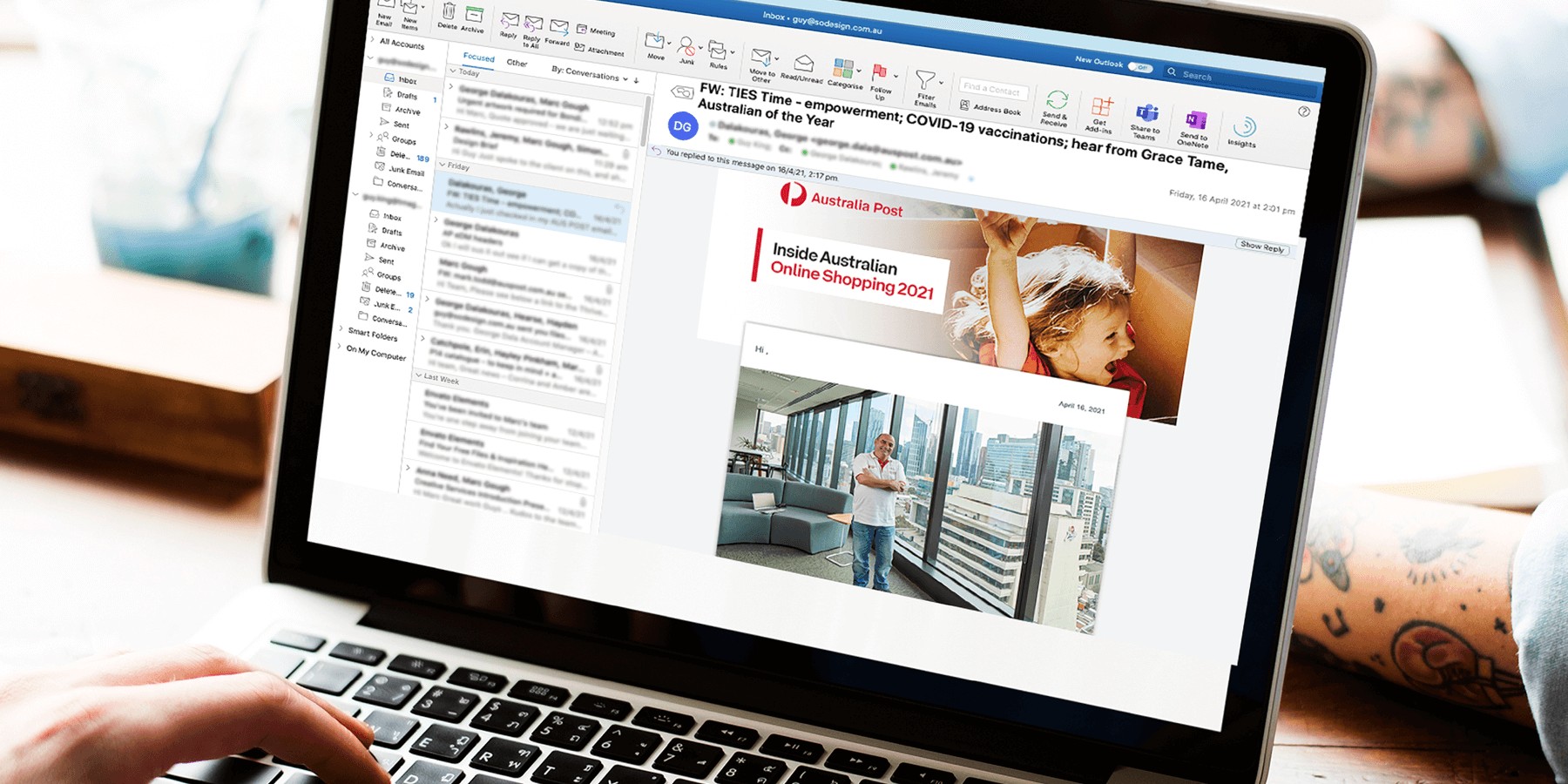Click the Send & Receive sync icon
The image size is (1568, 784).
tap(1056, 100)
